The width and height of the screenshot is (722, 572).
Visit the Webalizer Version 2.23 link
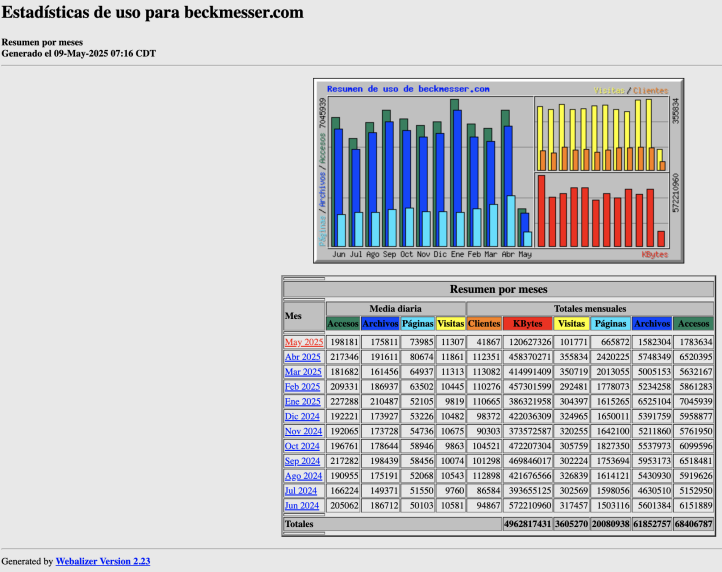(x=103, y=562)
